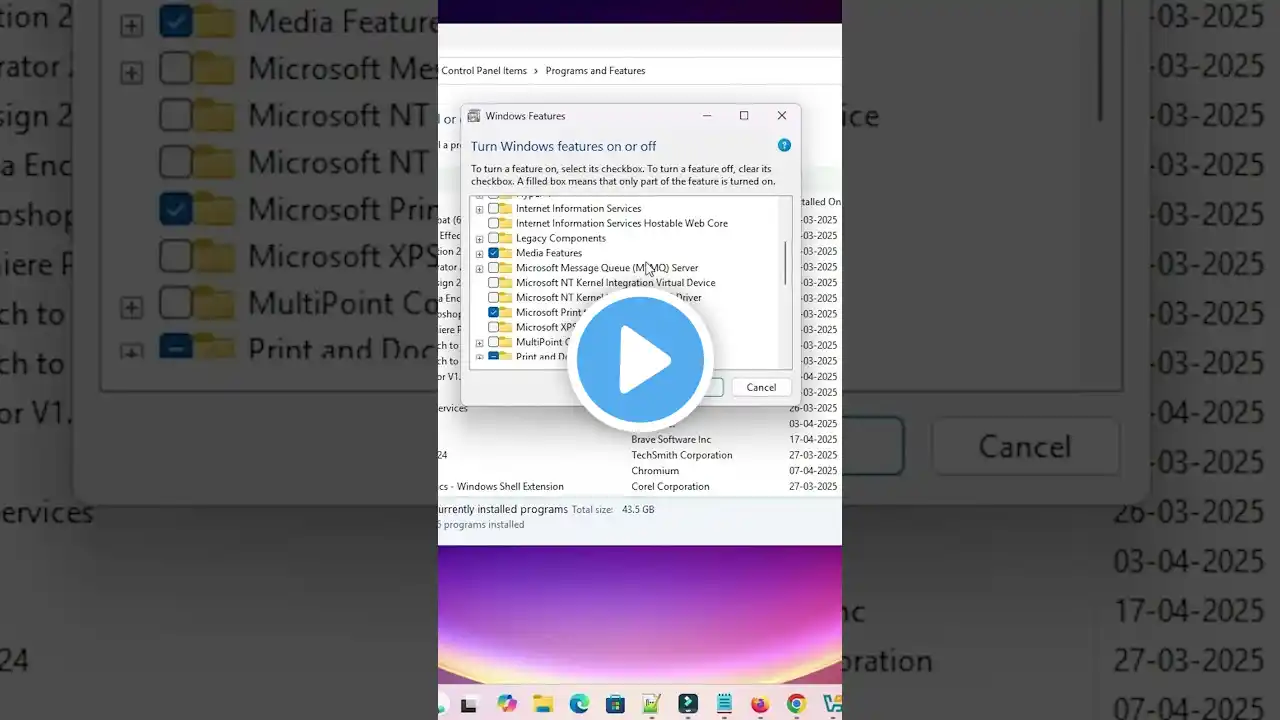Select Internet Information Services Hostable Web Core label

tap(621, 224)
